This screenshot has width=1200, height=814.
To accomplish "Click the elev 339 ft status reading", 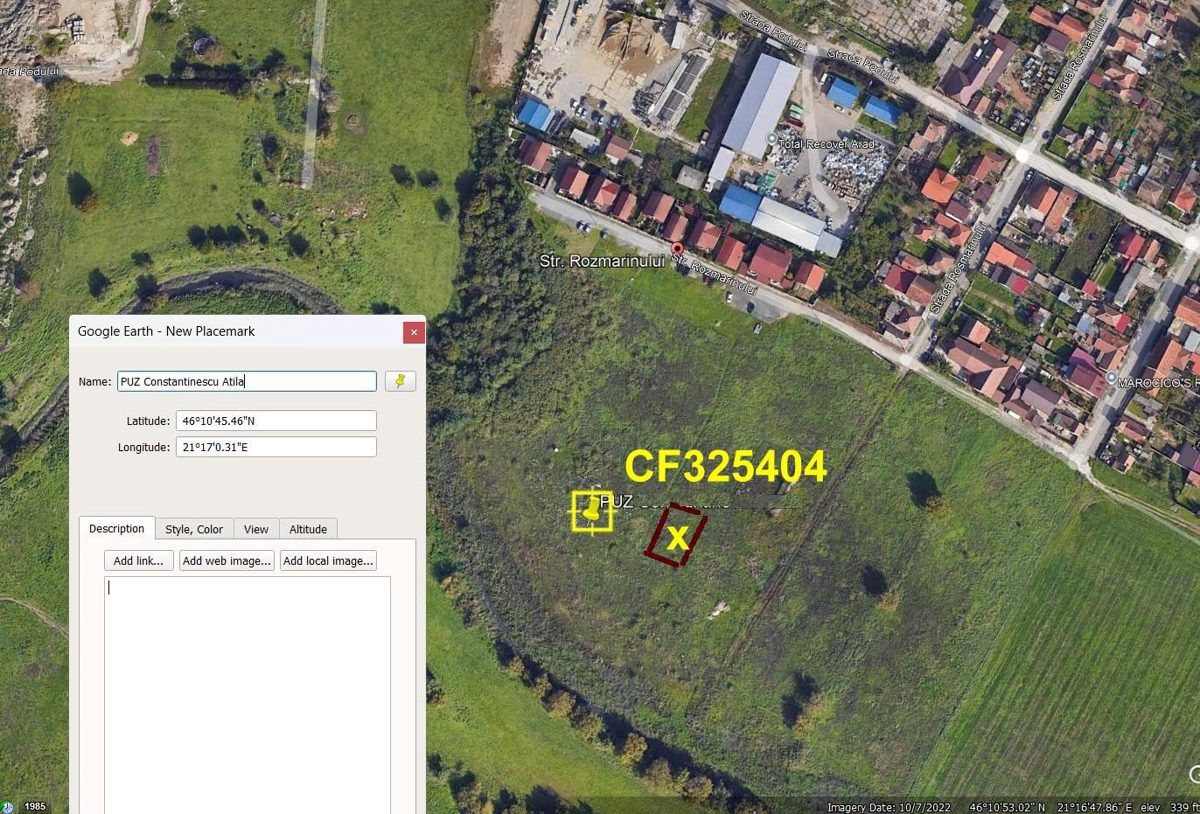I will 1168,807.
